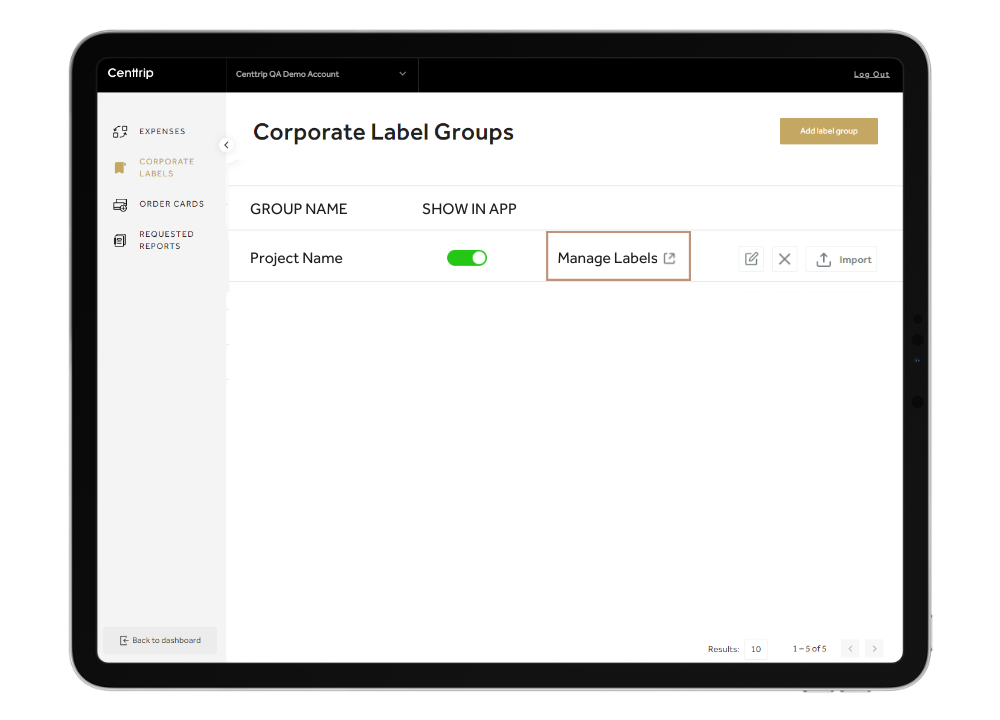Click the Corporate Label Groups heading
Screen dimensions: 1000x720
383,132
